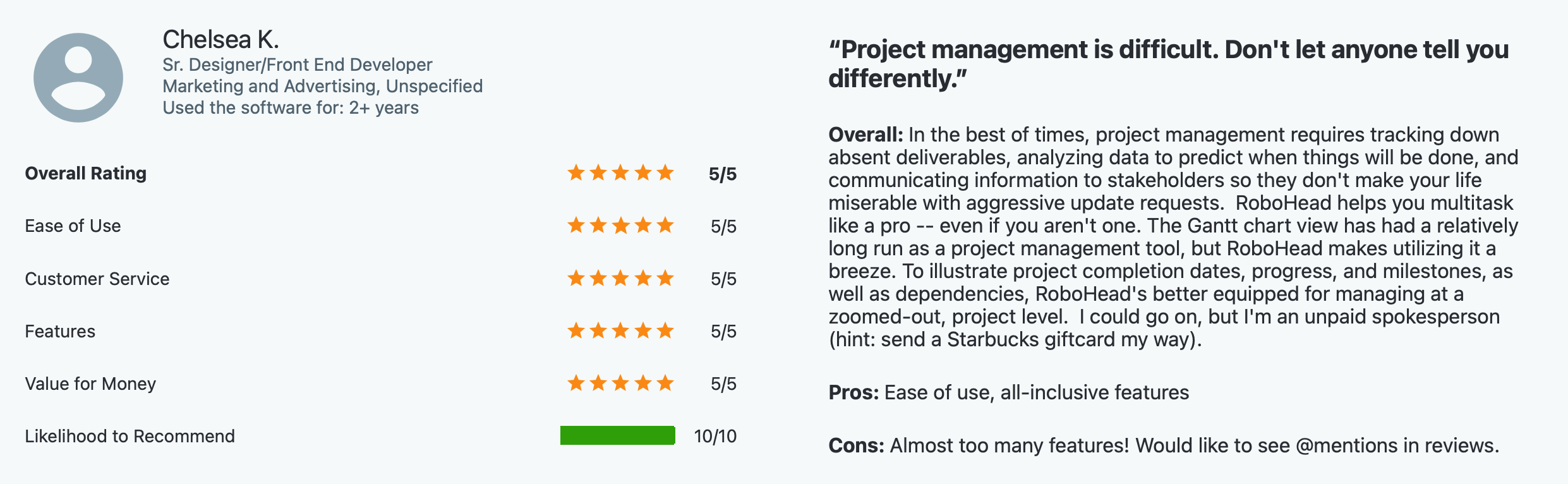Click the Overall Rating label
1568x484 pixels.
[85, 173]
